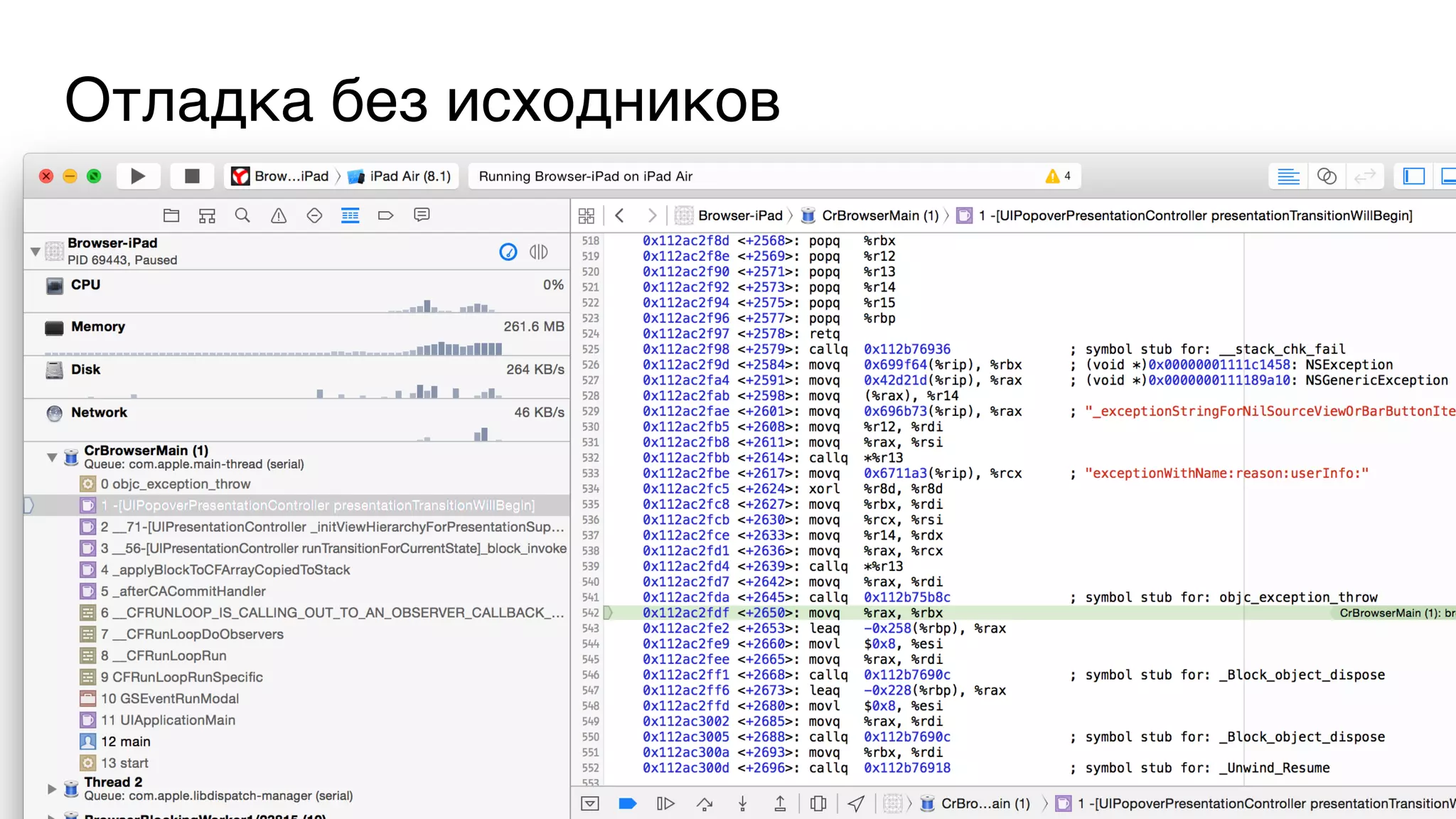Select frame 11 UIApplicationMain

296,720
